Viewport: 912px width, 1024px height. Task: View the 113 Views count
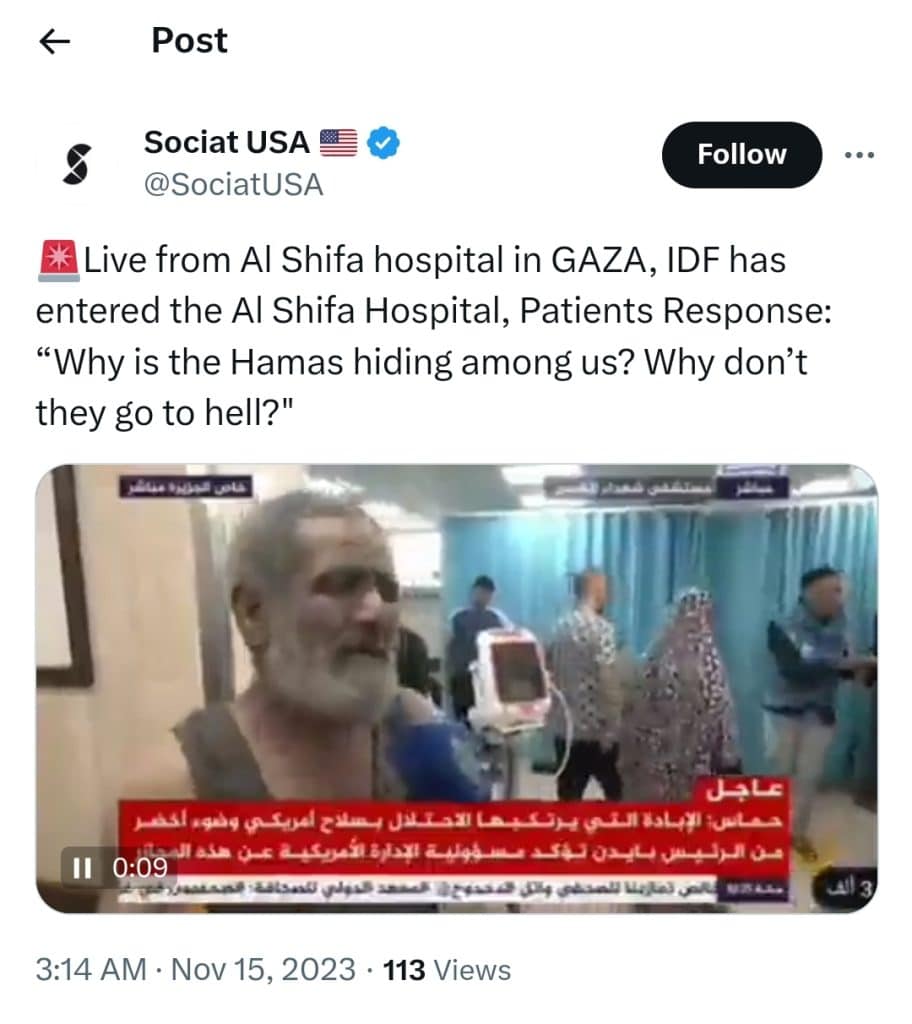447,970
